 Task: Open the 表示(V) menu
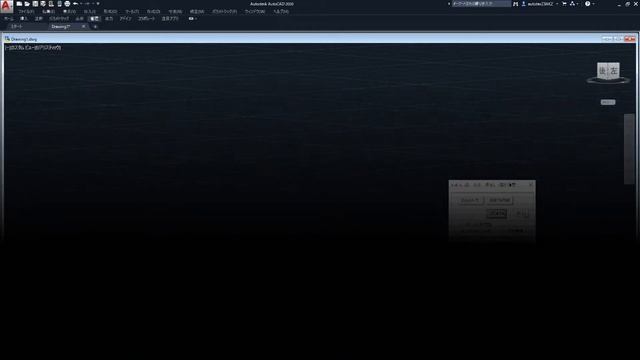coord(69,11)
